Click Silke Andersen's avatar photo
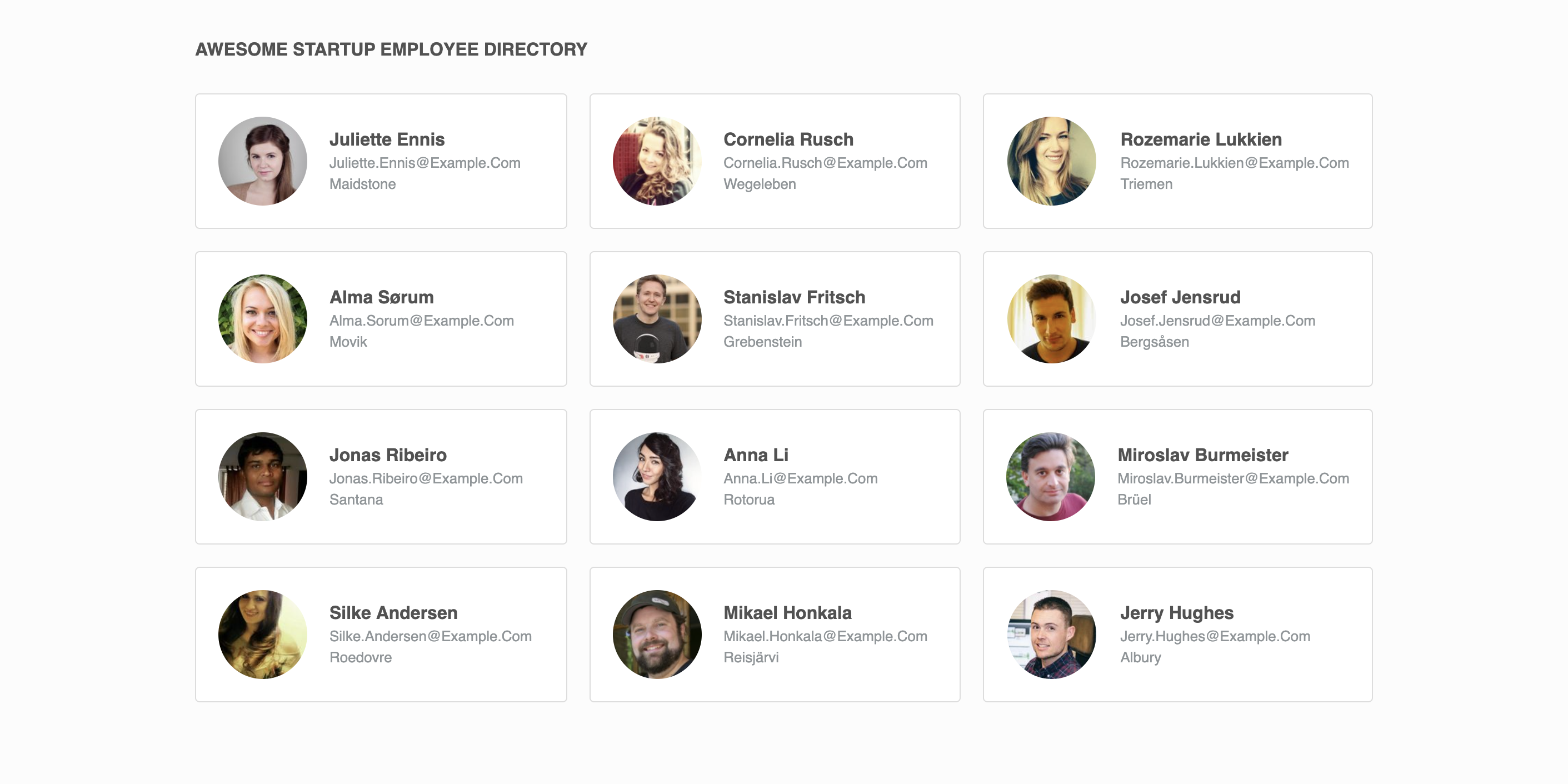This screenshot has height=784, width=1568. (x=262, y=635)
